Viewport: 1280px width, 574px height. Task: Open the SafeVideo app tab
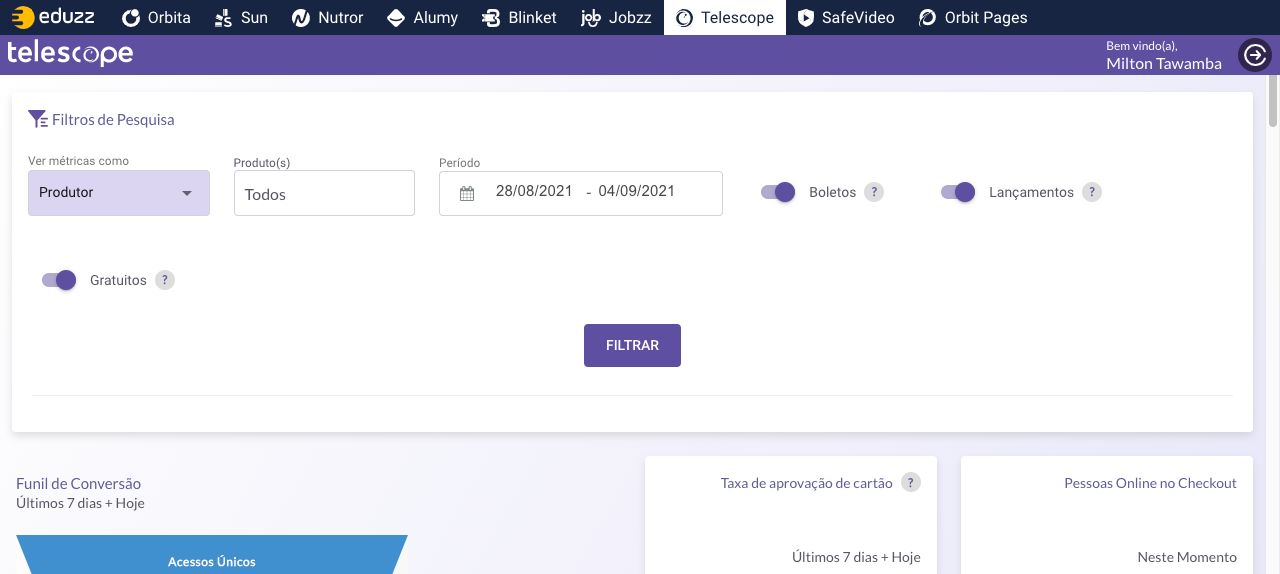click(846, 17)
